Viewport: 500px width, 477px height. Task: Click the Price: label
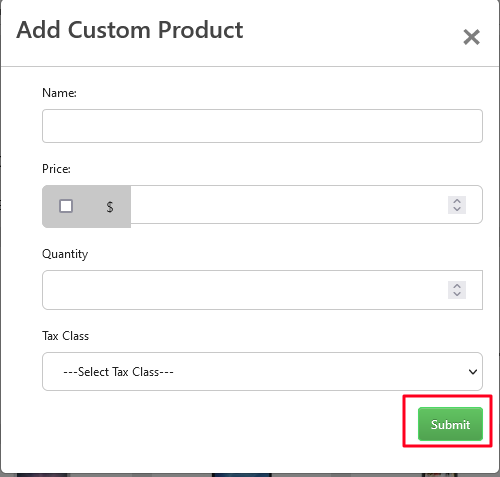coord(56,169)
